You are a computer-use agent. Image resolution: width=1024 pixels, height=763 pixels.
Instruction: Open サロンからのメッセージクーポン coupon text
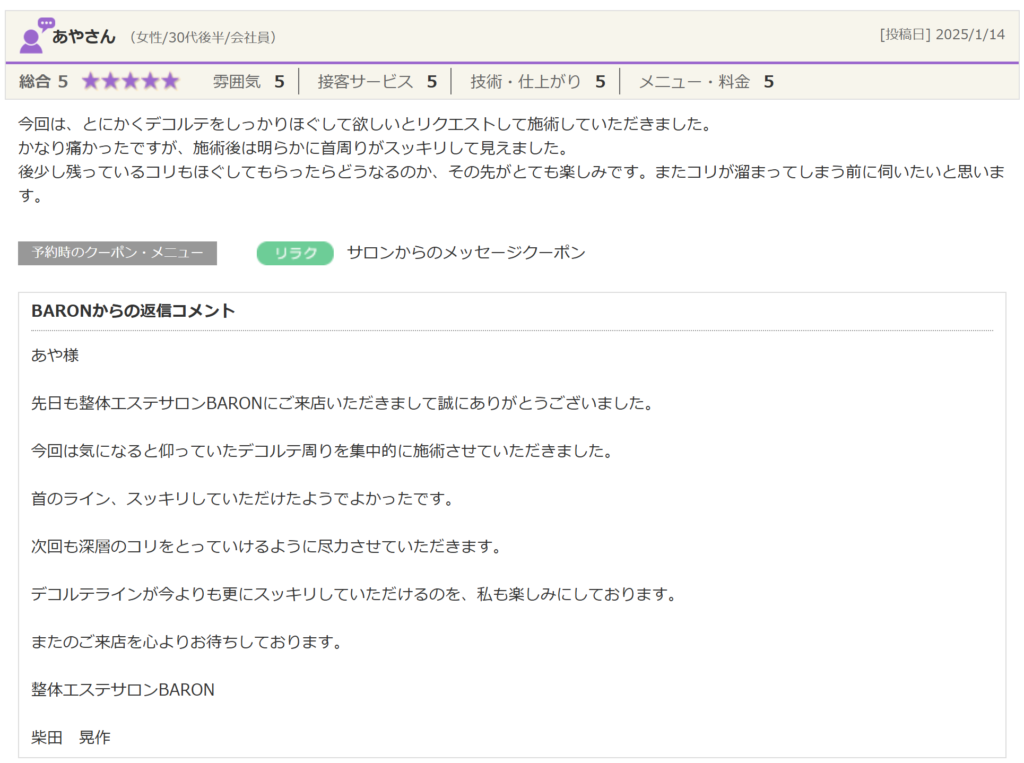[x=466, y=253]
